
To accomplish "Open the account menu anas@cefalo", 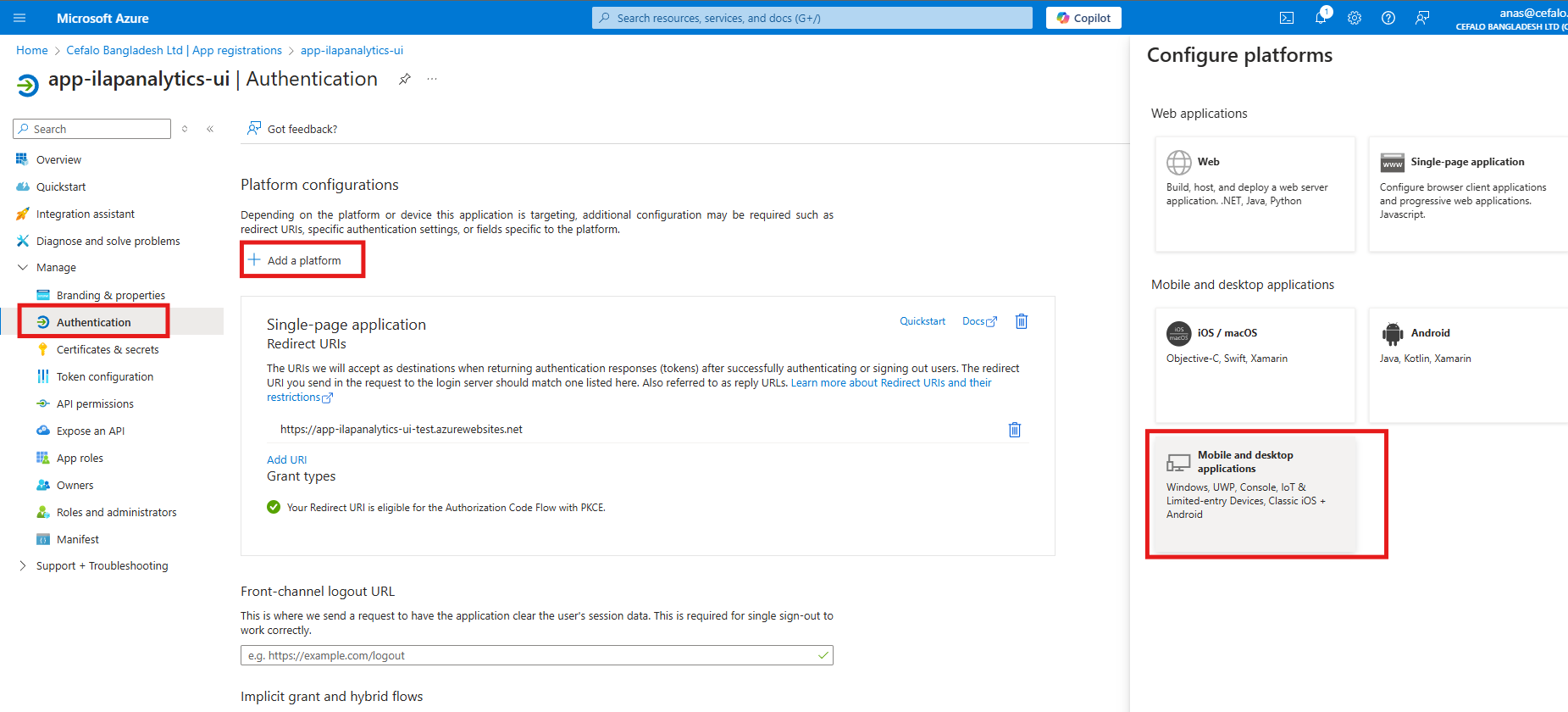I will click(x=1510, y=18).
